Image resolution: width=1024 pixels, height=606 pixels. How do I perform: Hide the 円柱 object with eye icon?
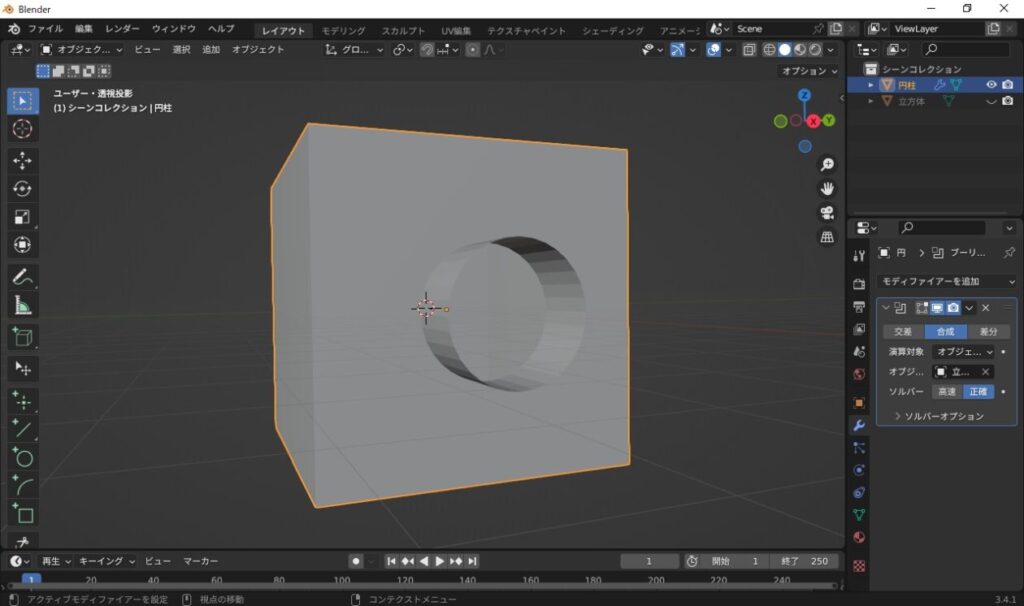[x=992, y=85]
